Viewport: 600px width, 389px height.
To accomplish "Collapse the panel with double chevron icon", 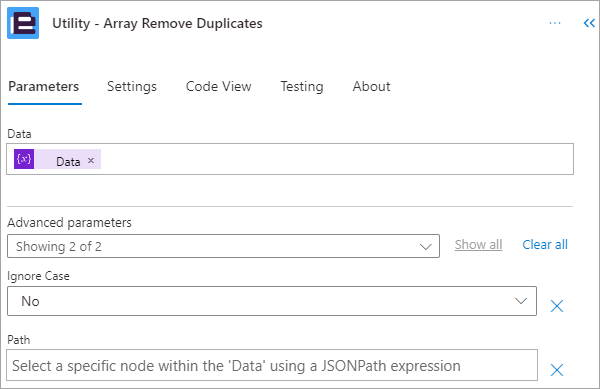I will tap(589, 23).
